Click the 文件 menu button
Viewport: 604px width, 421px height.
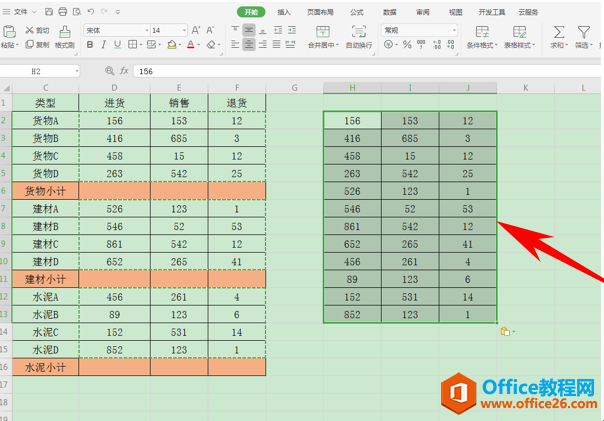pos(20,12)
